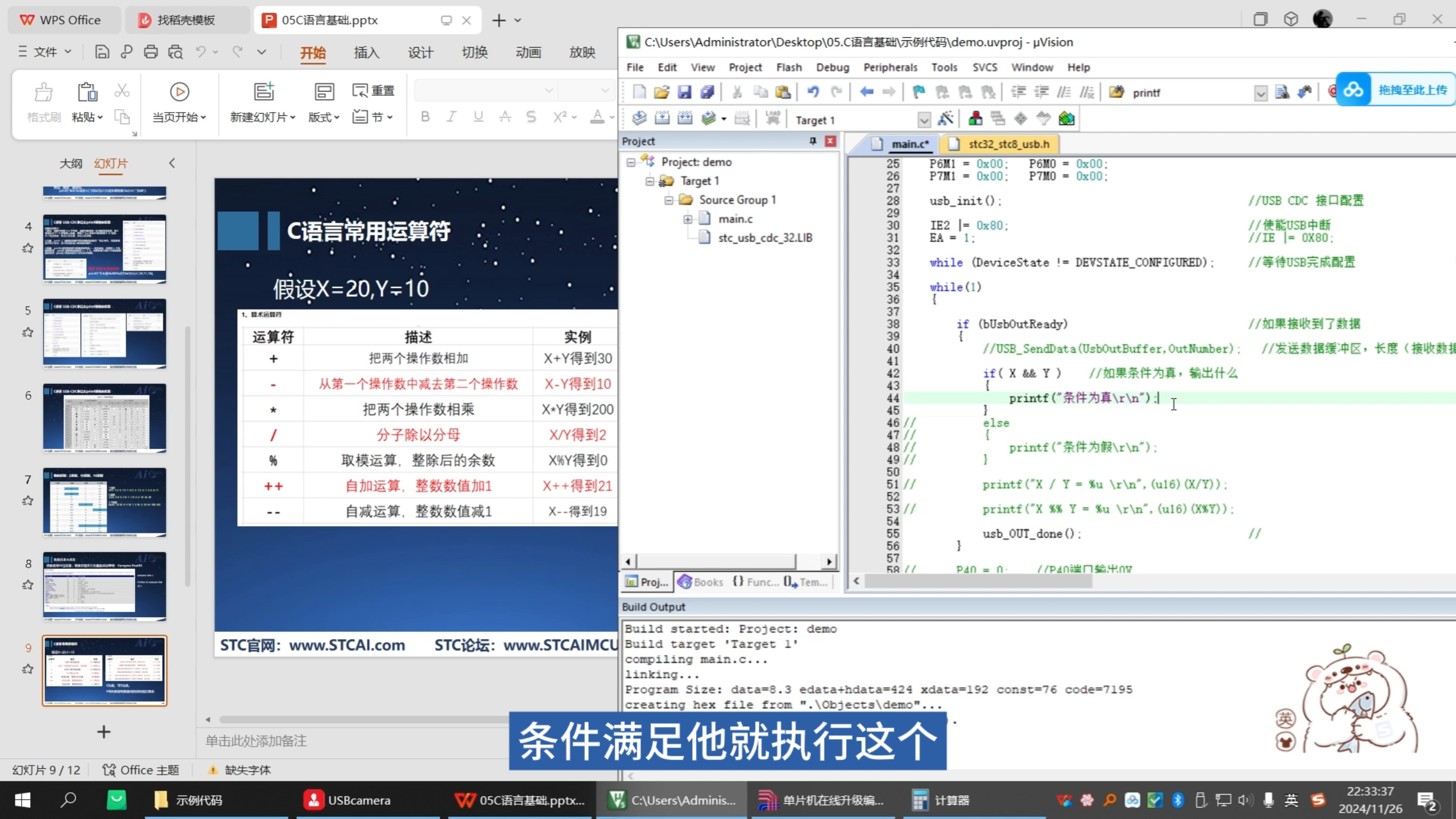The height and width of the screenshot is (819, 1456).
Task: Select slide 6 thumbnail
Action: tap(105, 418)
